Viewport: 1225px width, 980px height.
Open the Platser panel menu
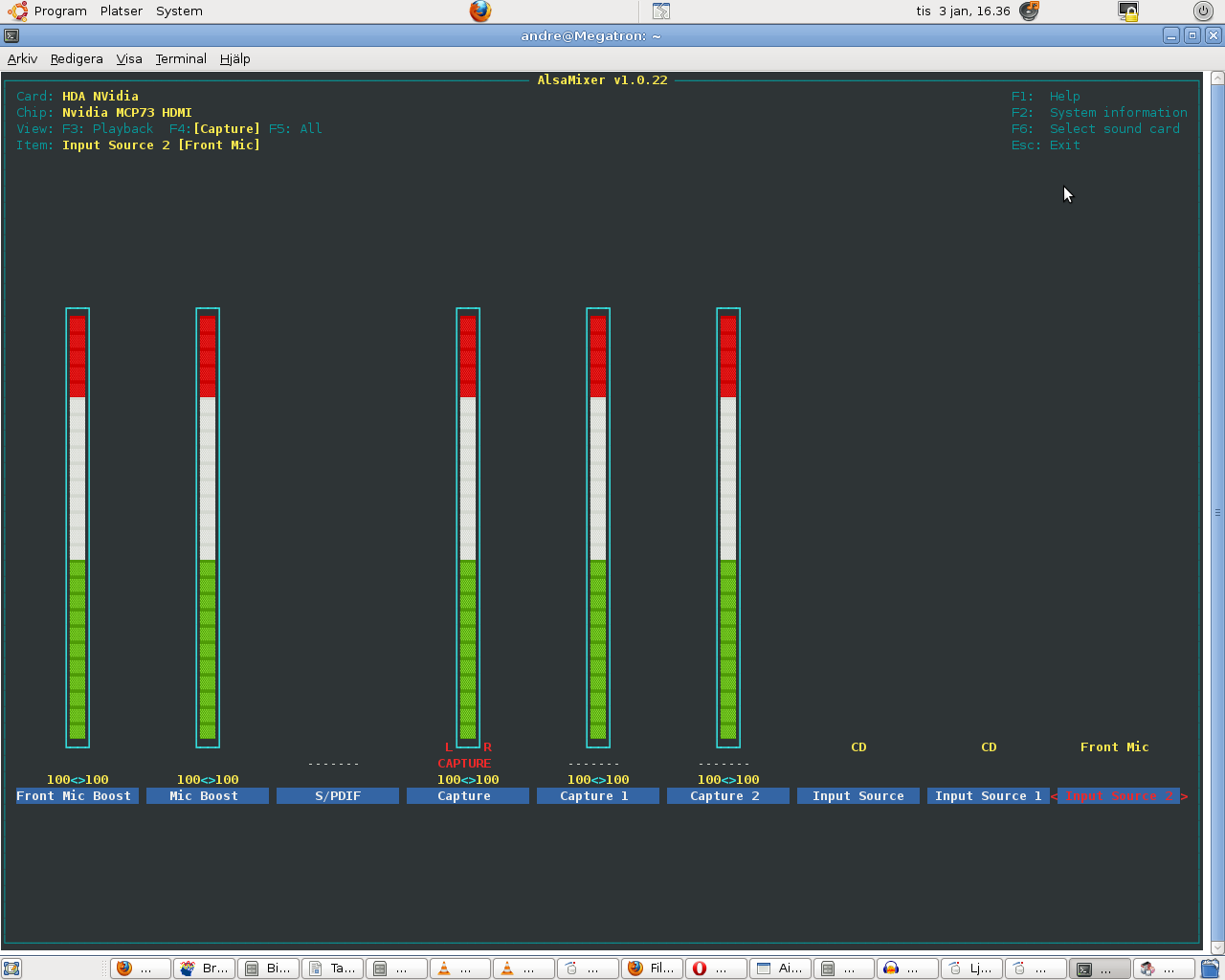click(122, 11)
